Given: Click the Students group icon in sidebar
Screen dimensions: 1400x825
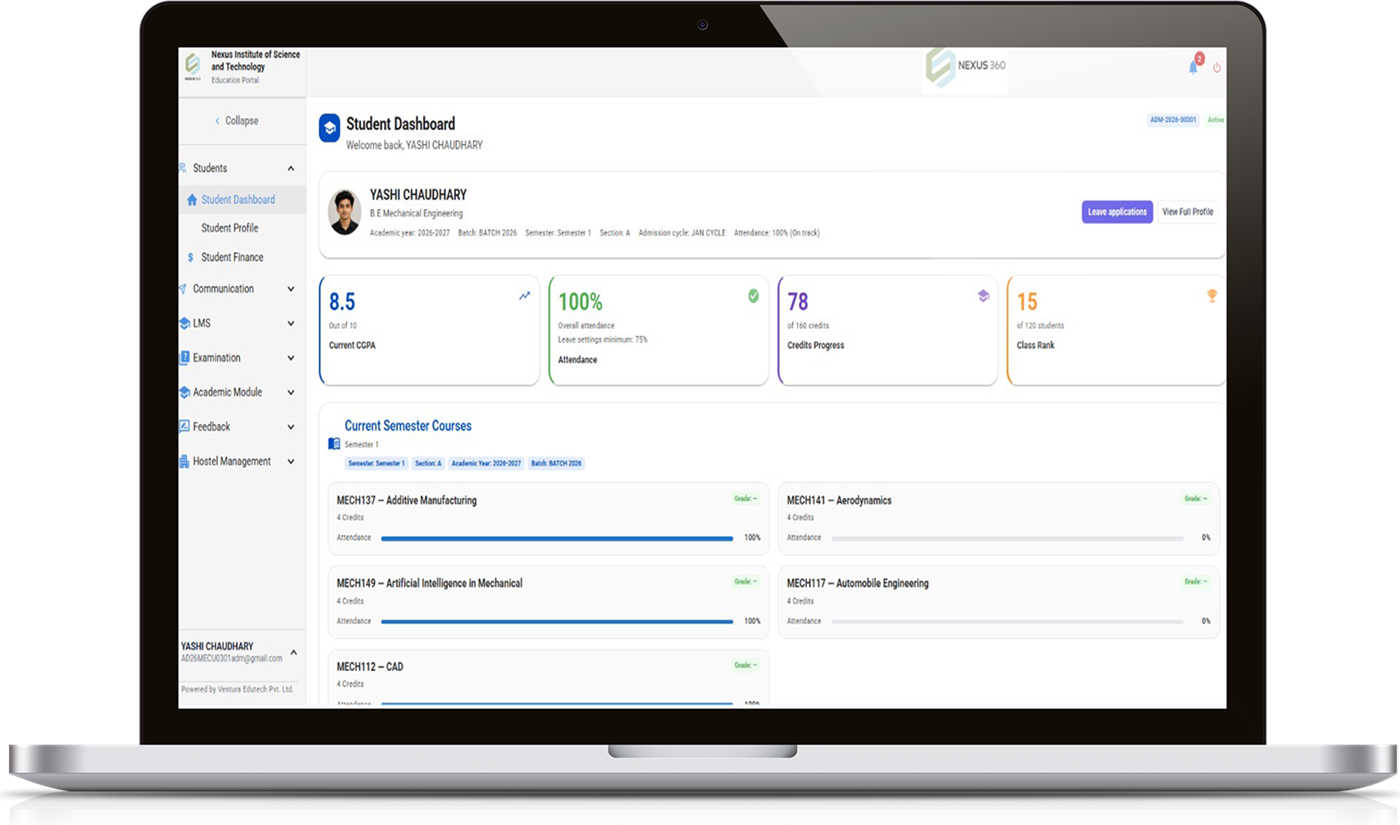Looking at the screenshot, I should [182, 168].
